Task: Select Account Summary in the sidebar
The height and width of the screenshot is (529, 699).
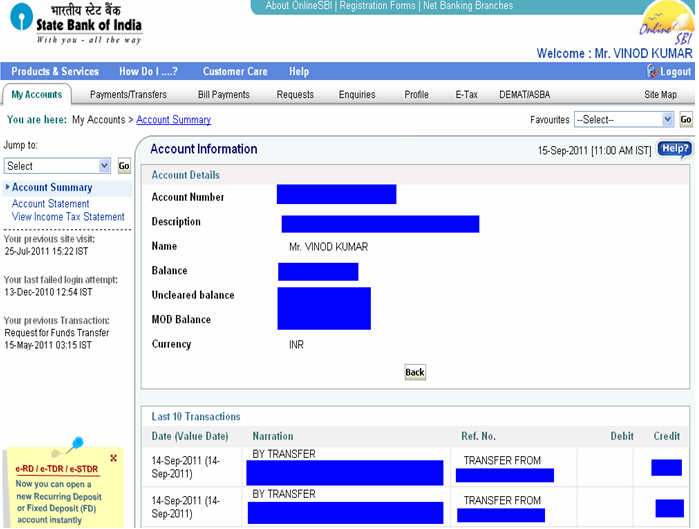Action: [x=52, y=187]
